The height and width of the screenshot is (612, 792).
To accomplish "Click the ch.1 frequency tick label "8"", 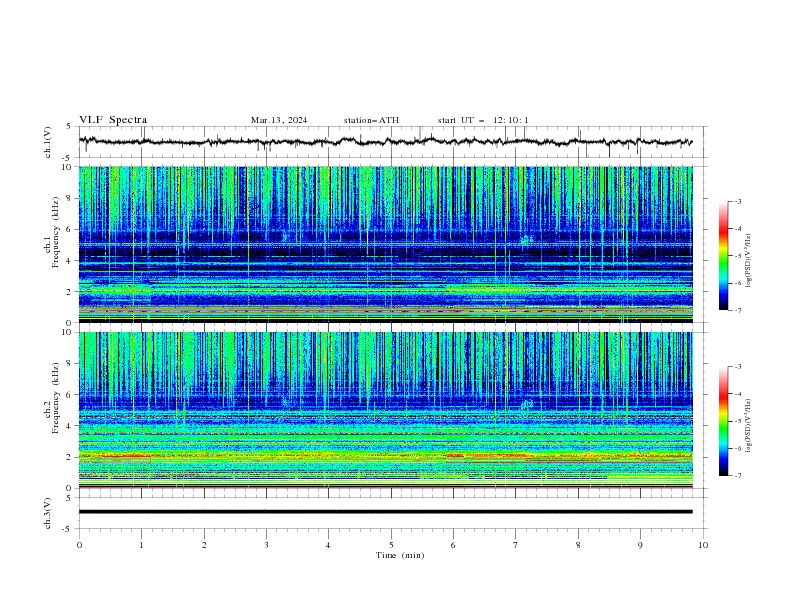I will [x=71, y=198].
